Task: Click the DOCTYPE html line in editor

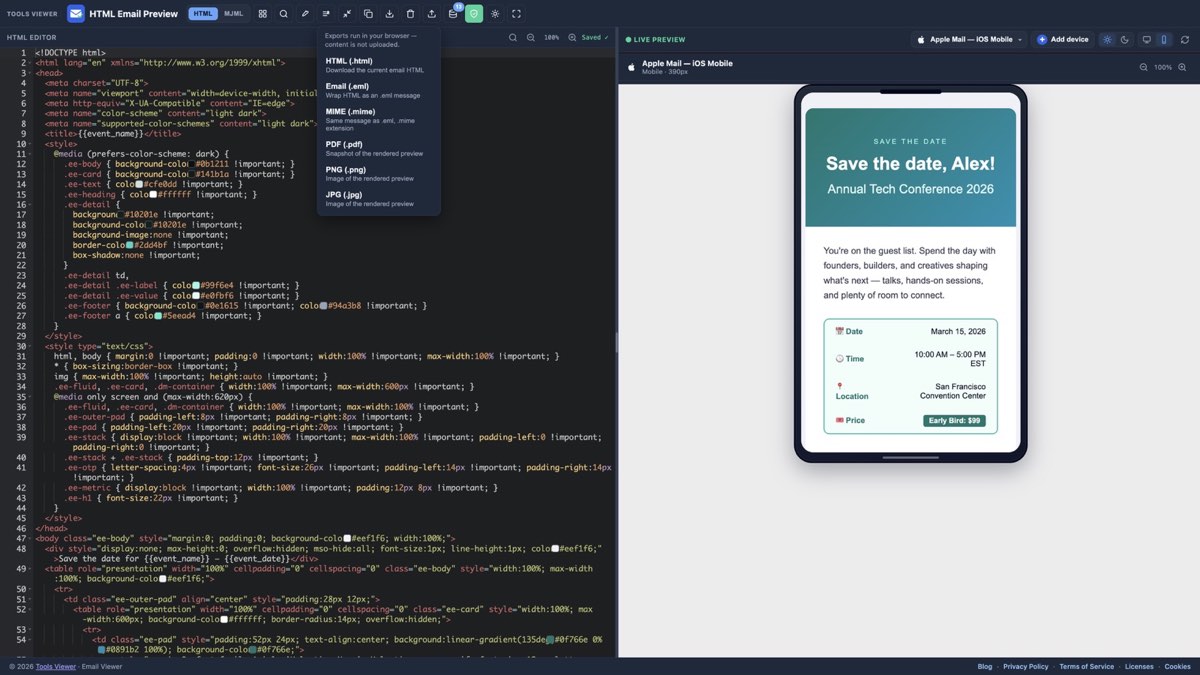Action: point(70,52)
